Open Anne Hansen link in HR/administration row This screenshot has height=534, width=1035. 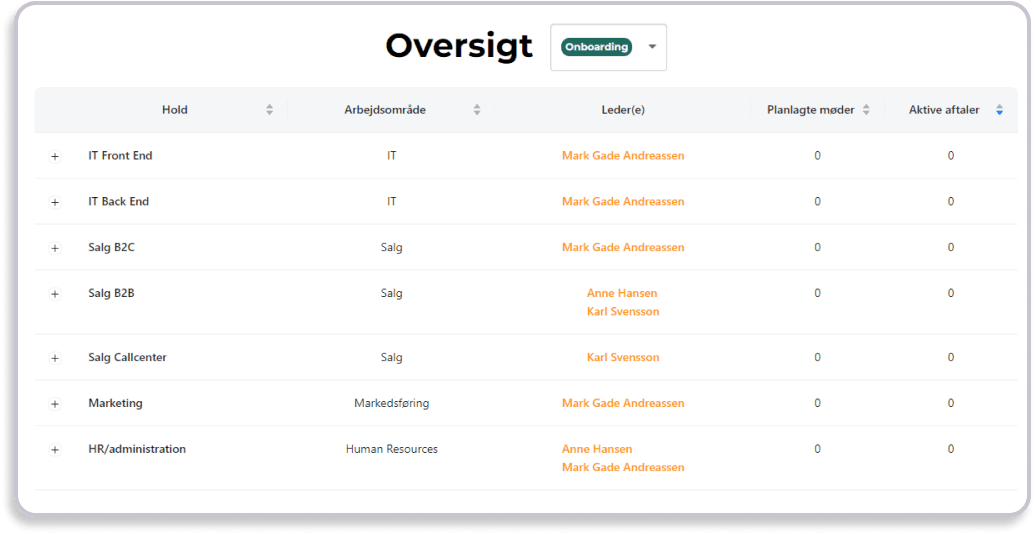597,449
